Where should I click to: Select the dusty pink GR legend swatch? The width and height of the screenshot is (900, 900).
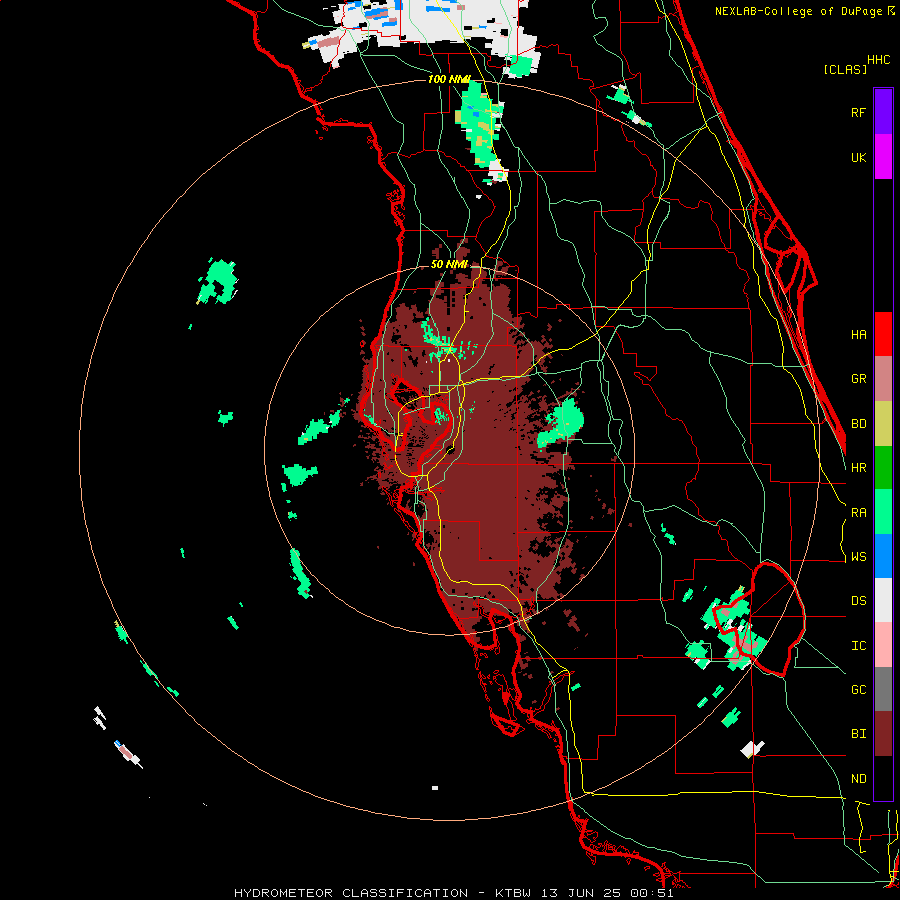(883, 379)
